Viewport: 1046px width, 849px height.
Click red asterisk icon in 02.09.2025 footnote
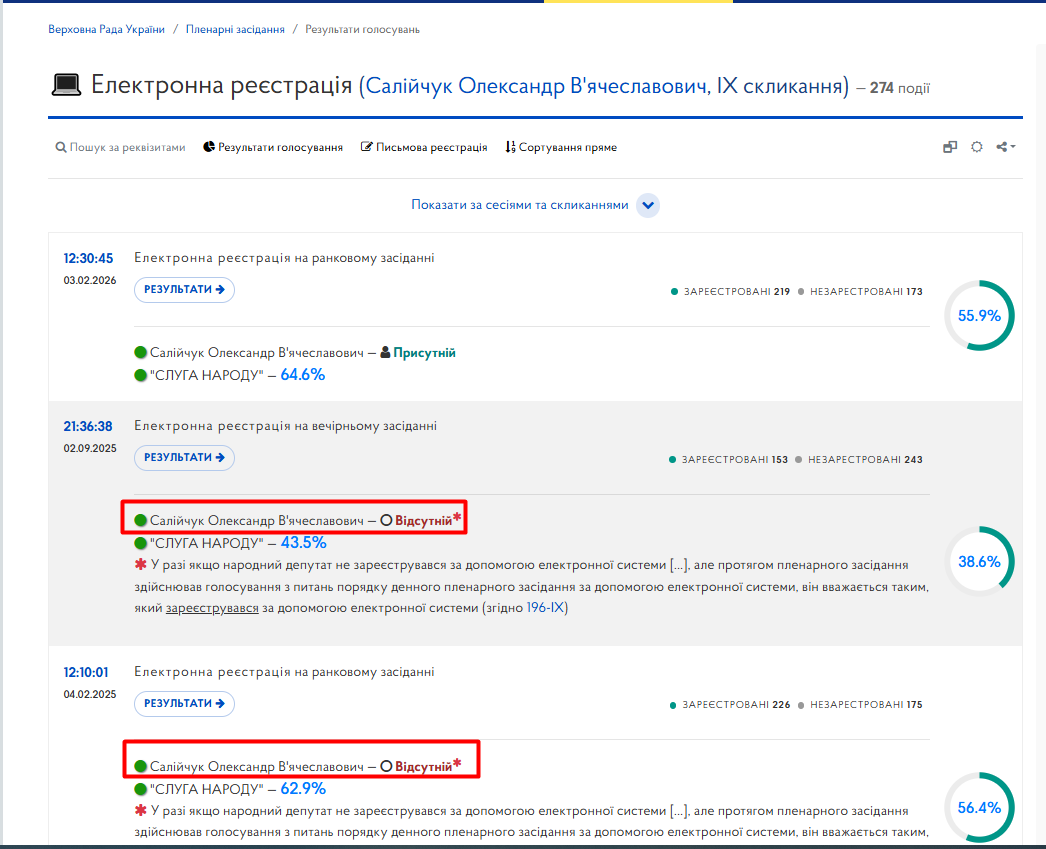click(140, 565)
